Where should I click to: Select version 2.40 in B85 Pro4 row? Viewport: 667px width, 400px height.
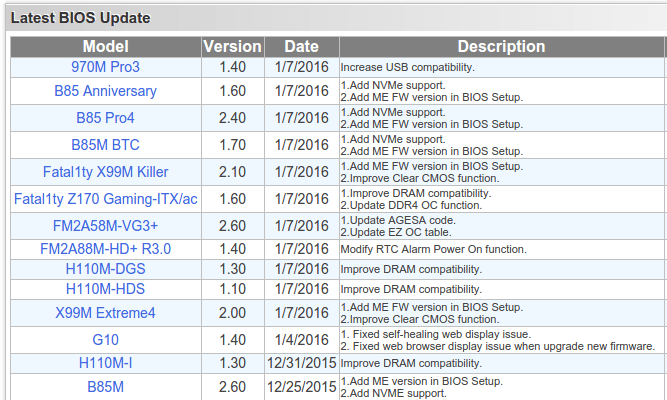[232, 118]
